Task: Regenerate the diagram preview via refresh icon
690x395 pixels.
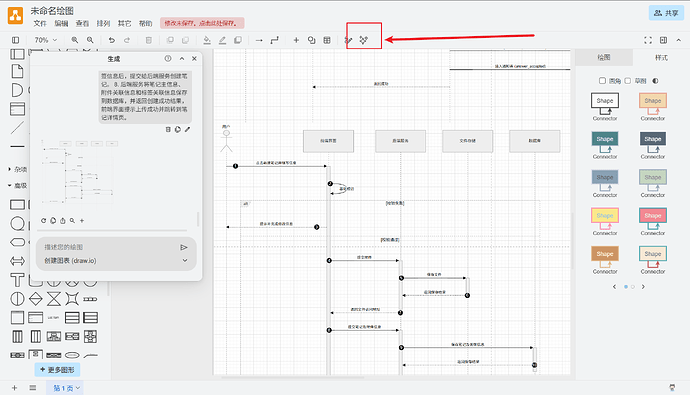Action: coord(43,221)
